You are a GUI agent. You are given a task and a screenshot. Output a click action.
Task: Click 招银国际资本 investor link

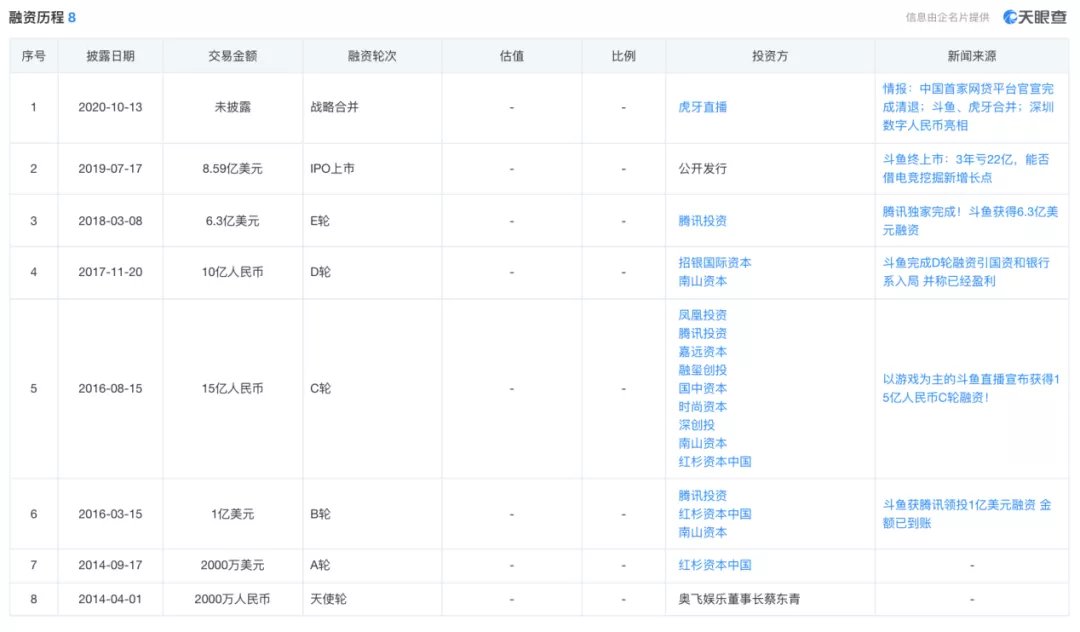[x=715, y=263]
